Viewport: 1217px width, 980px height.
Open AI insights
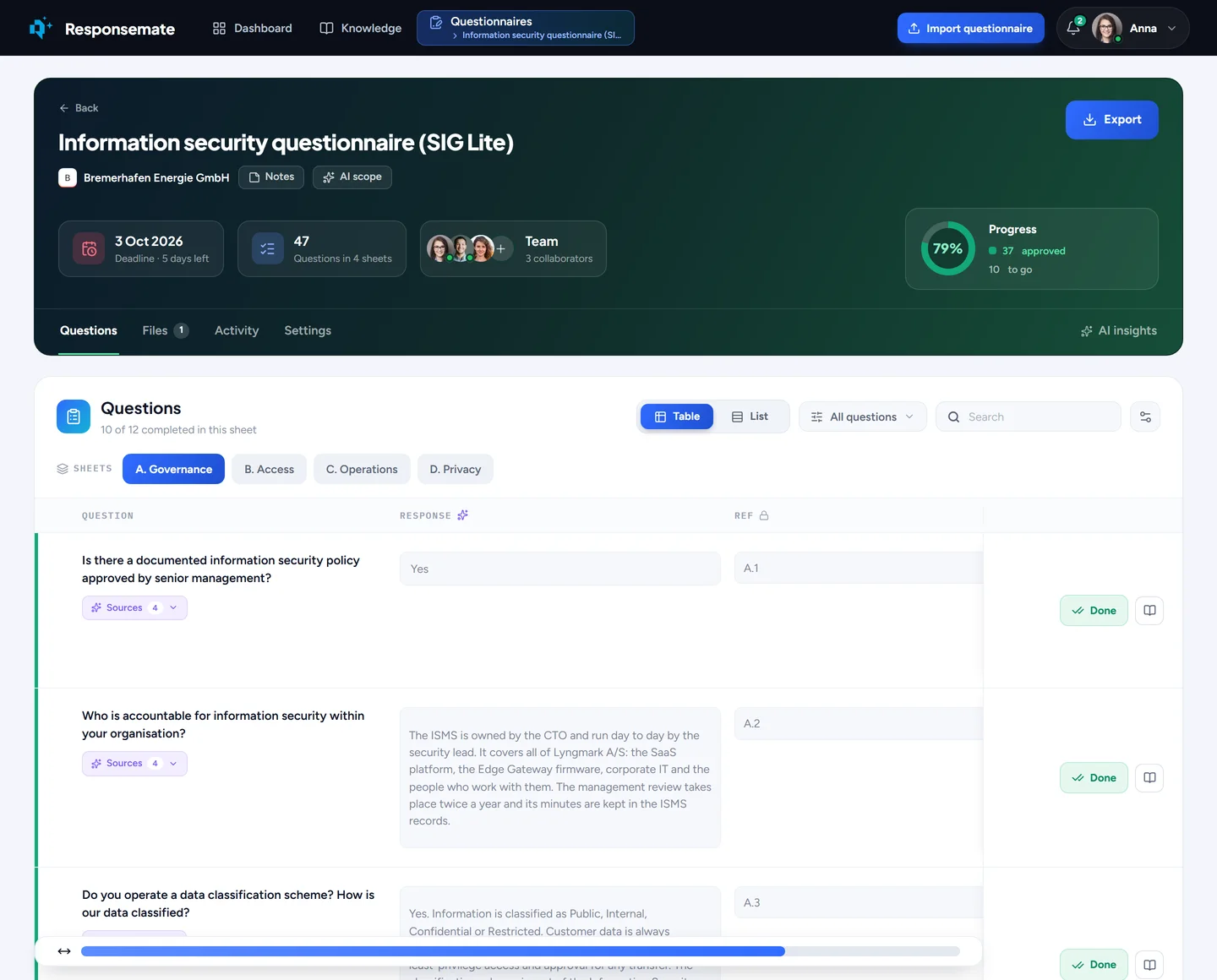pyautogui.click(x=1118, y=330)
